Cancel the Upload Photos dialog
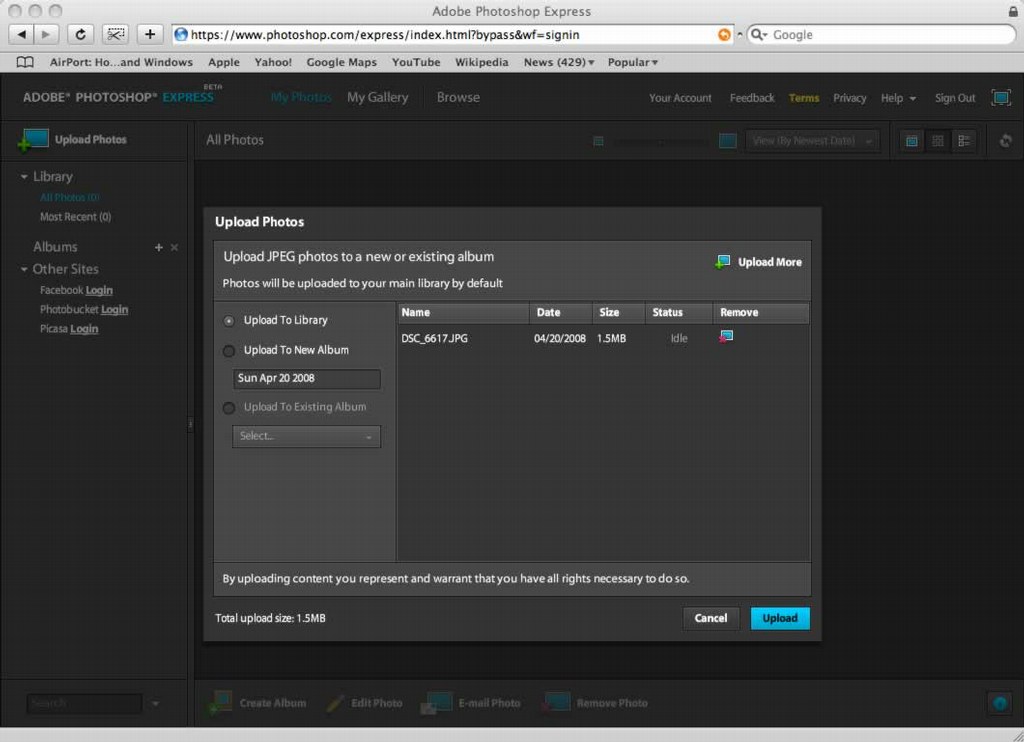 710,618
